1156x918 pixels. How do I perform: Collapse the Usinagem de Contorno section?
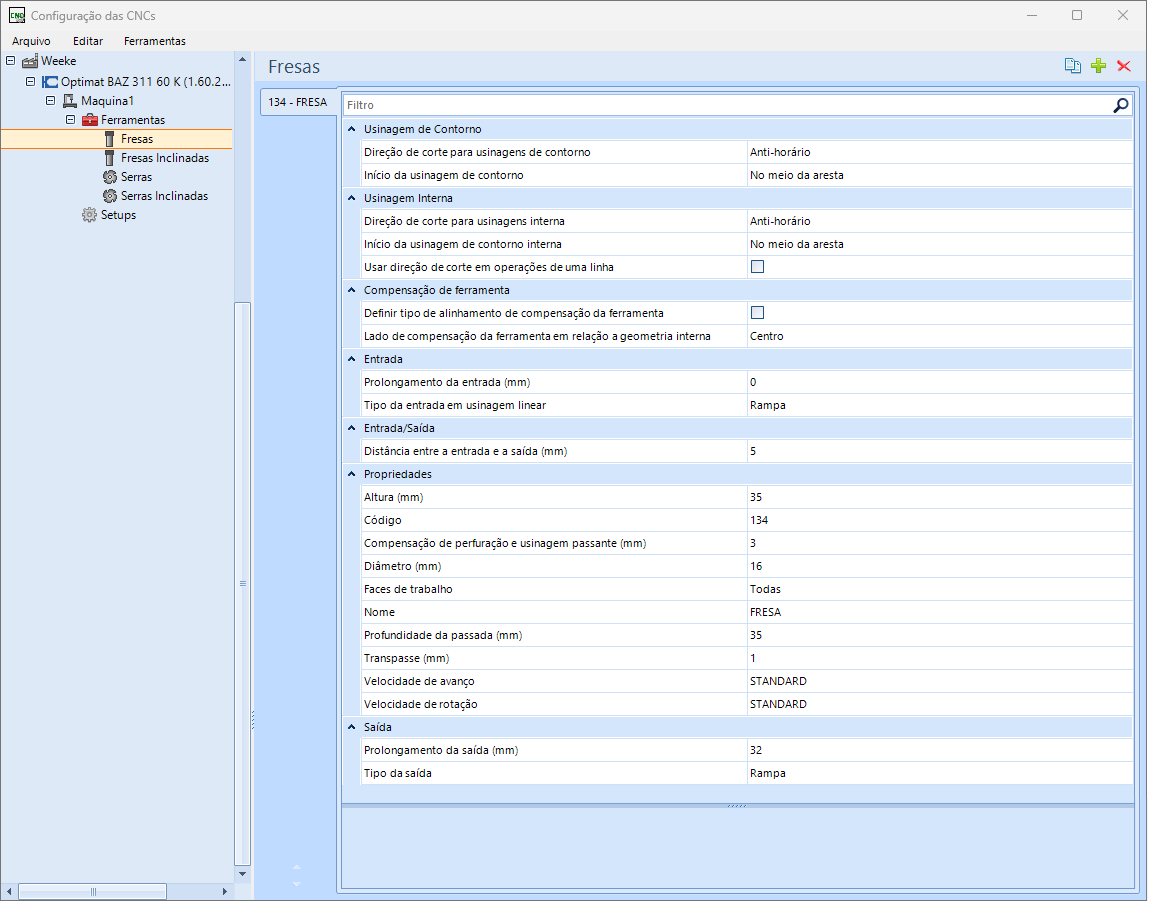point(352,129)
